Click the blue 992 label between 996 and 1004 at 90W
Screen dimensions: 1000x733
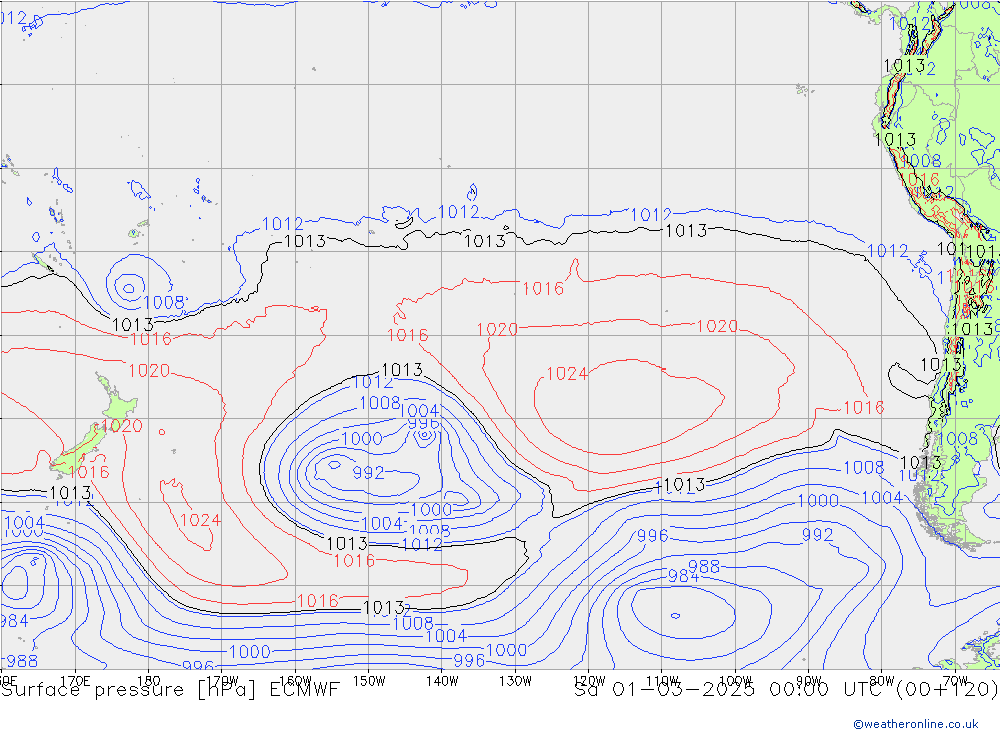tap(818, 535)
